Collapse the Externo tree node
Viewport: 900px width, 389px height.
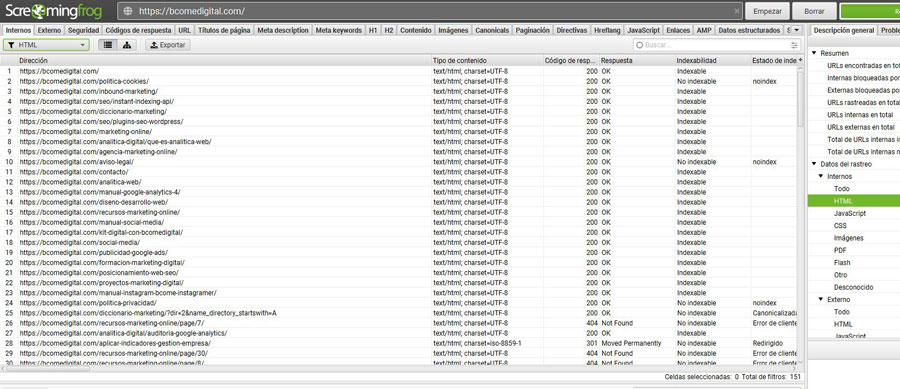(821, 299)
